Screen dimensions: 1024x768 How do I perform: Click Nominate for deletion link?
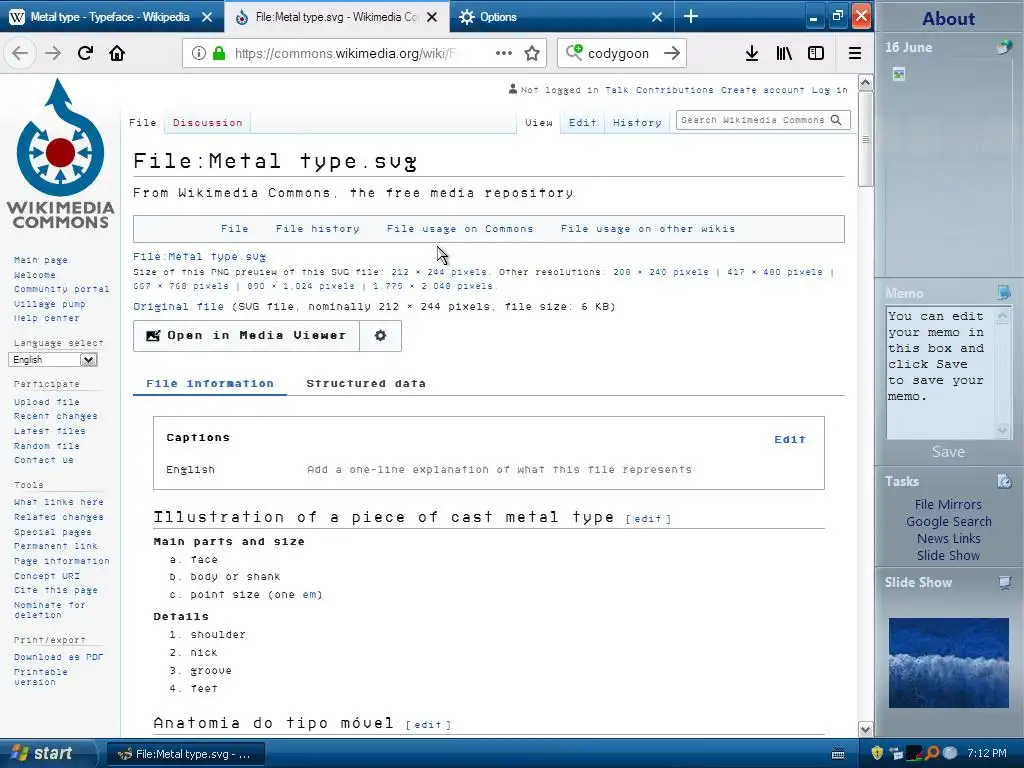50,609
